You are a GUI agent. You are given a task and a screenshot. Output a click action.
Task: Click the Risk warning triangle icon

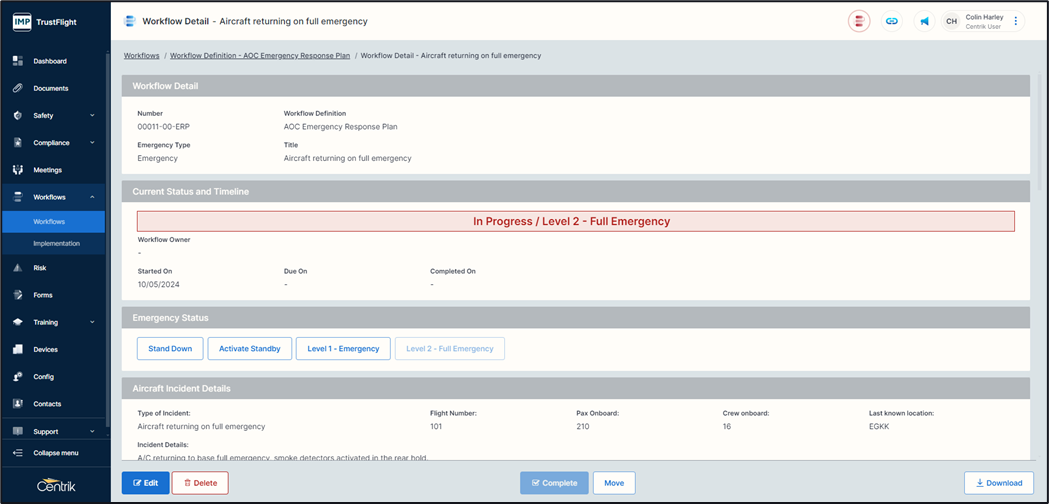point(18,268)
